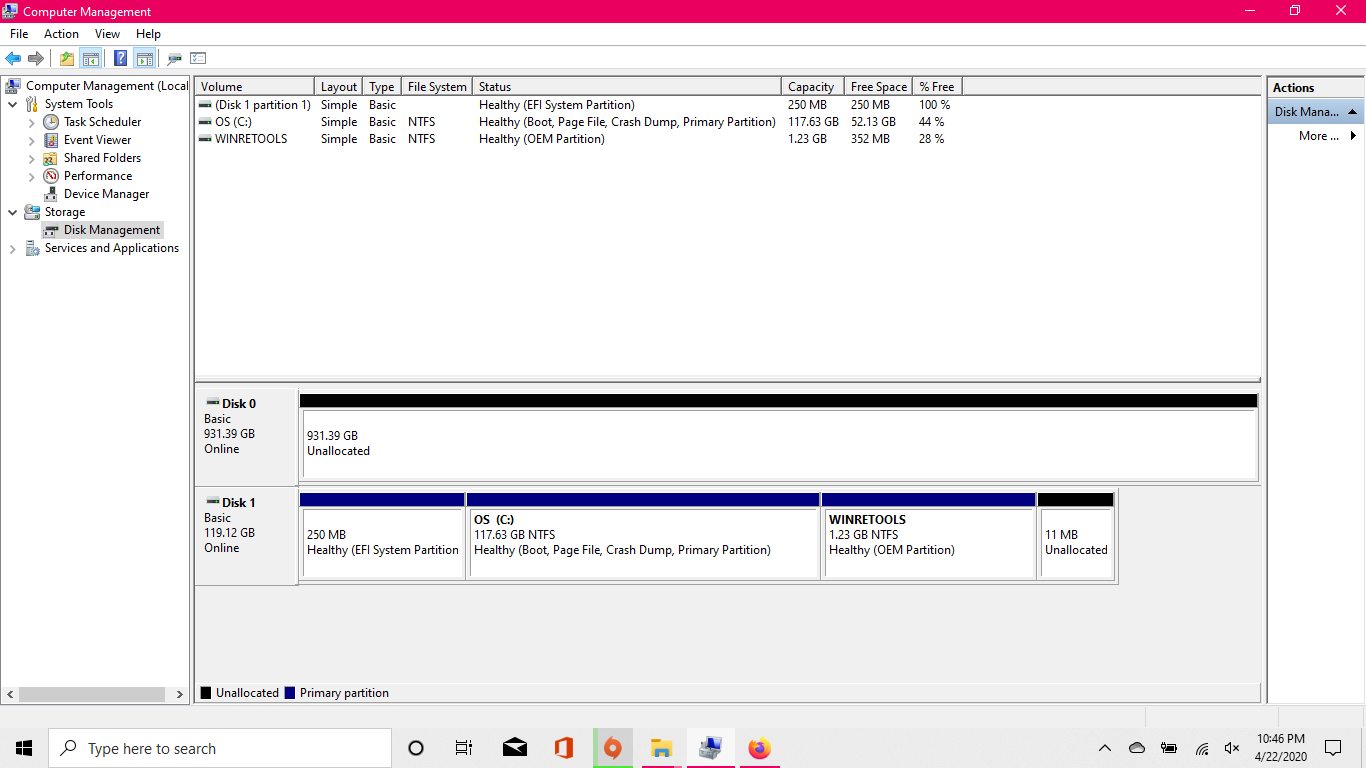
Task: Expand the Shared Folders node arrow
Action: click(31, 159)
